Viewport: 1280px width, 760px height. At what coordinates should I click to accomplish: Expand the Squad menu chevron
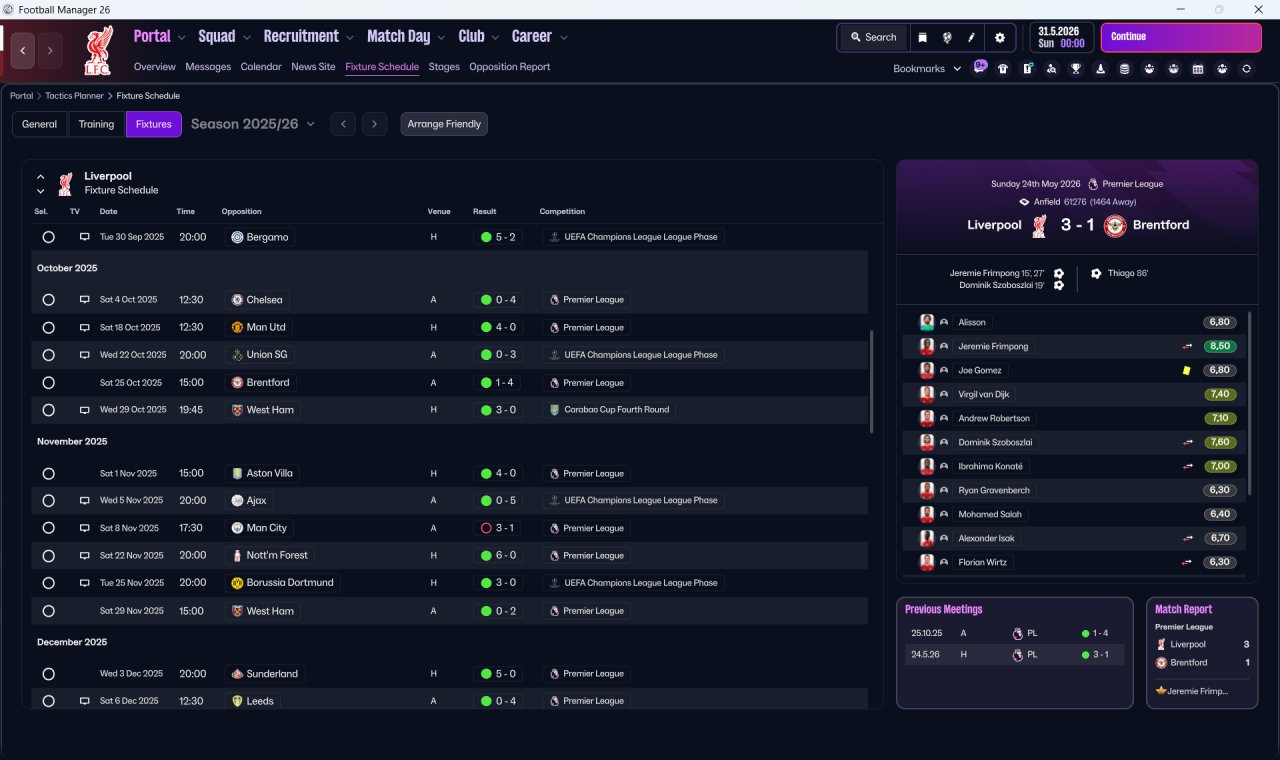pyautogui.click(x=246, y=38)
